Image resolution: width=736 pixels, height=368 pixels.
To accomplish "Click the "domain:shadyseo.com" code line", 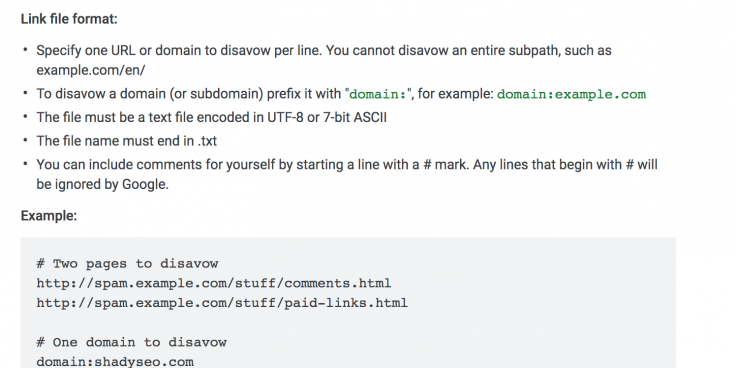I will click(x=115, y=362).
